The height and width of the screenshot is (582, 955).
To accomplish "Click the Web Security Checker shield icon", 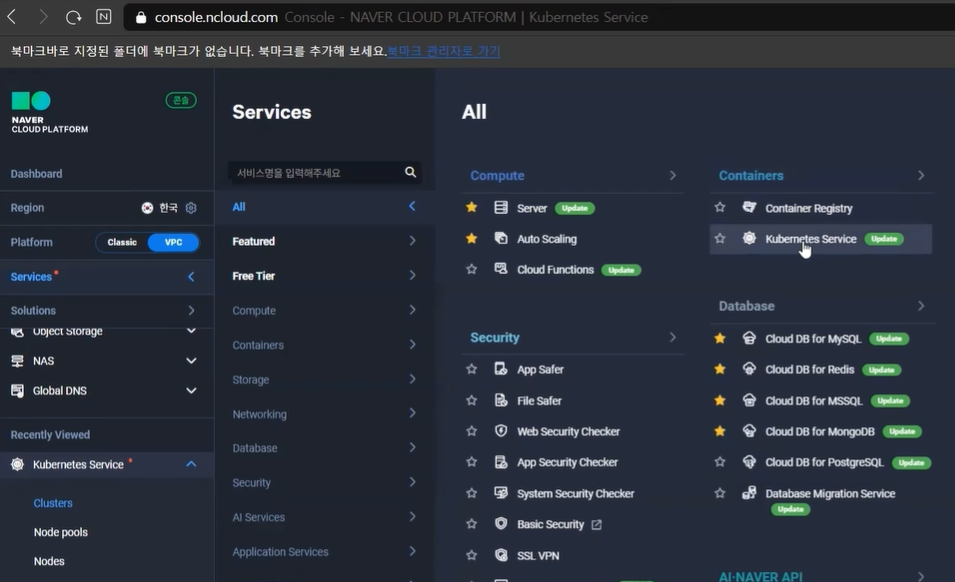I will coord(501,431).
